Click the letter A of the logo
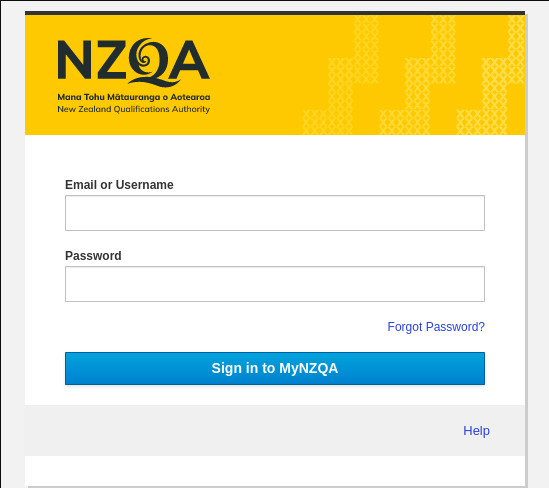The width and height of the screenshot is (549, 488). pos(189,60)
